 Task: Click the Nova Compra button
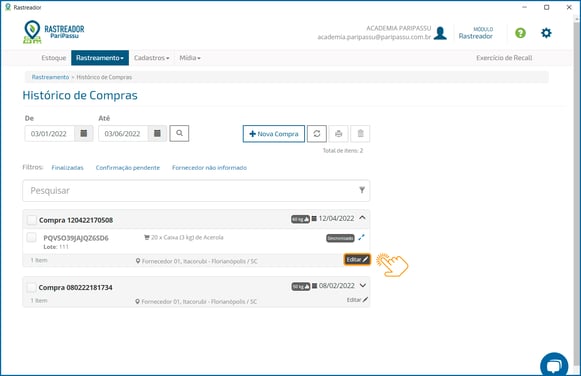274,134
